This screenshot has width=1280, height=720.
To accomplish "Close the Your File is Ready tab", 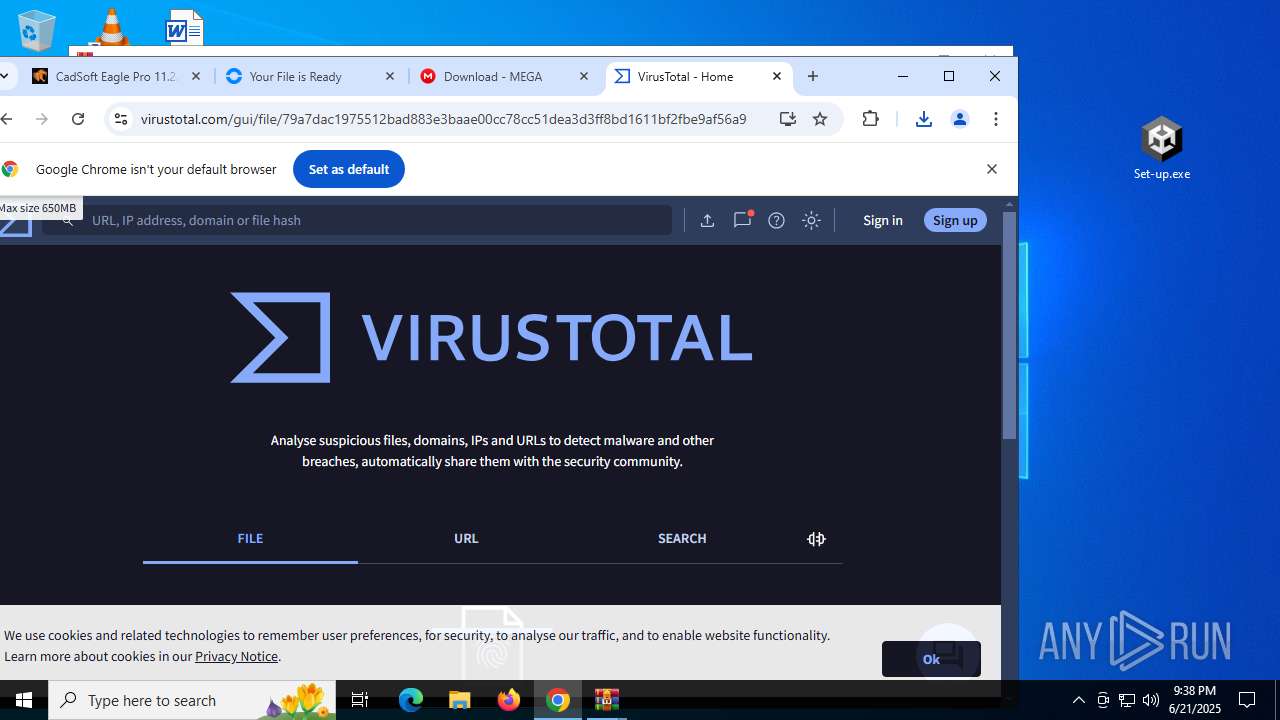I will [390, 76].
